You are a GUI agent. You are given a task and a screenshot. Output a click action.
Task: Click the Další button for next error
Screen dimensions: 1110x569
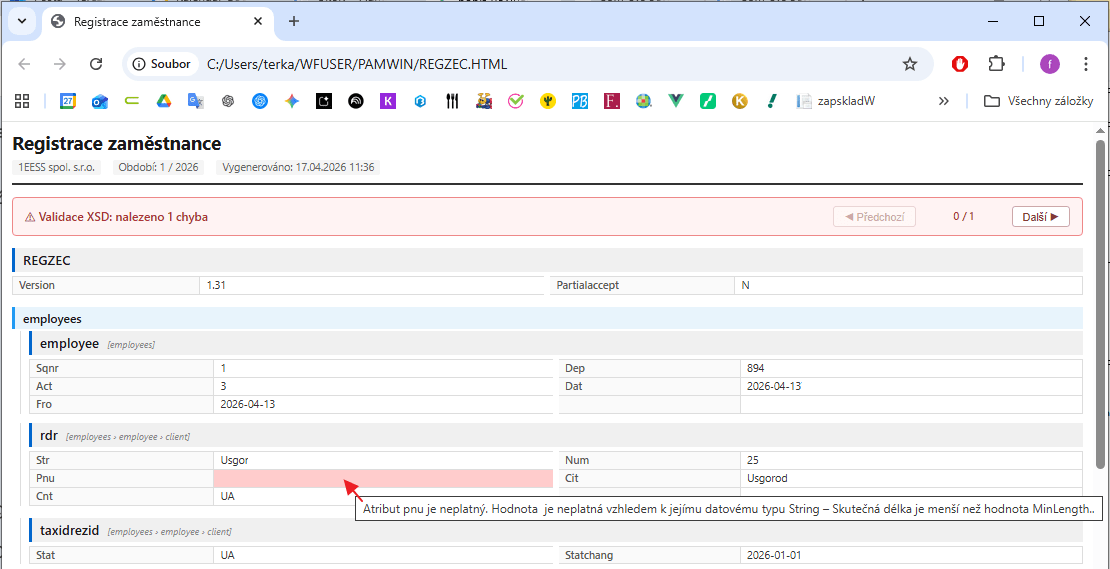[1040, 216]
